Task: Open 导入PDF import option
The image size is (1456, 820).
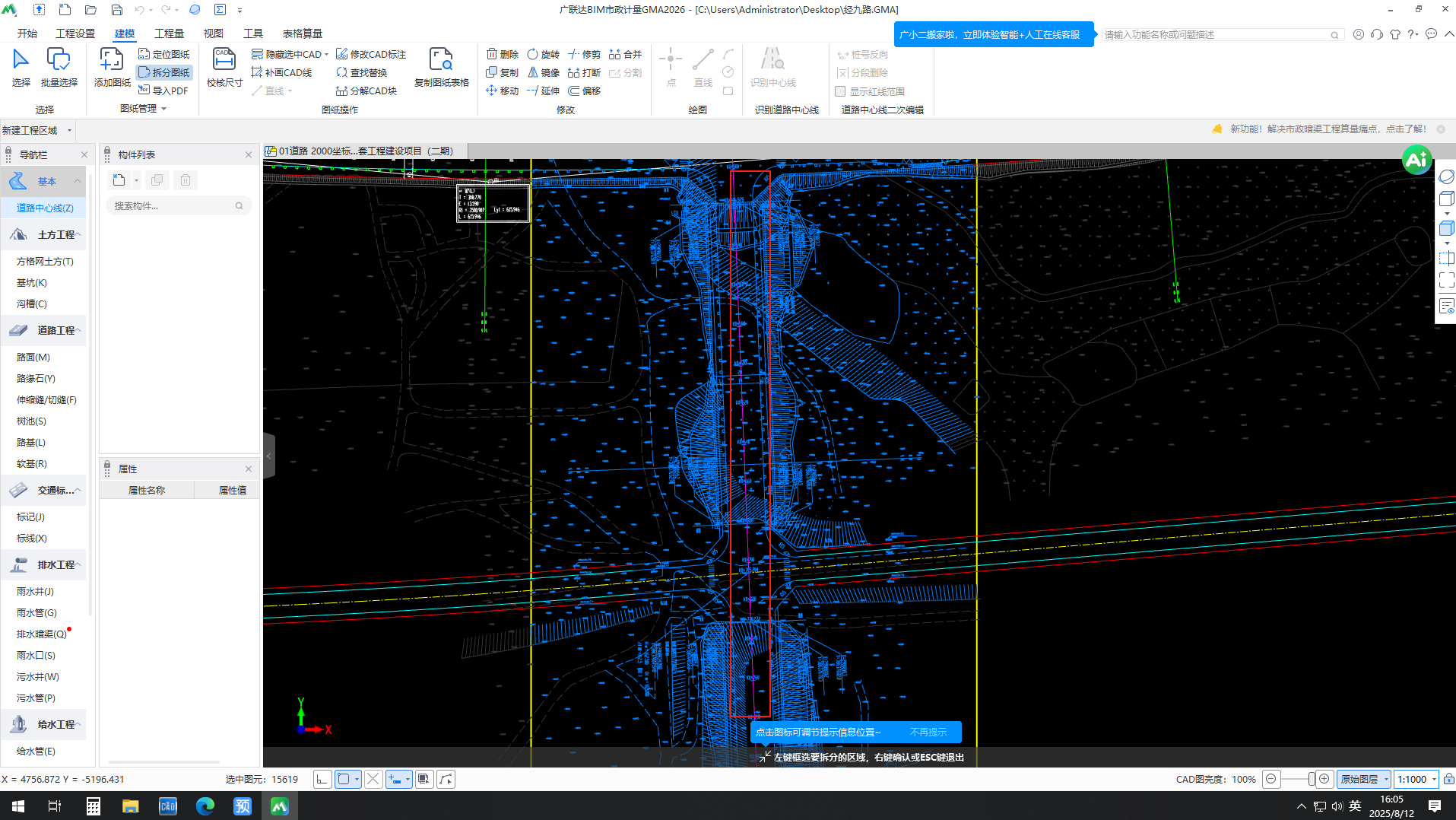Action: click(x=163, y=91)
